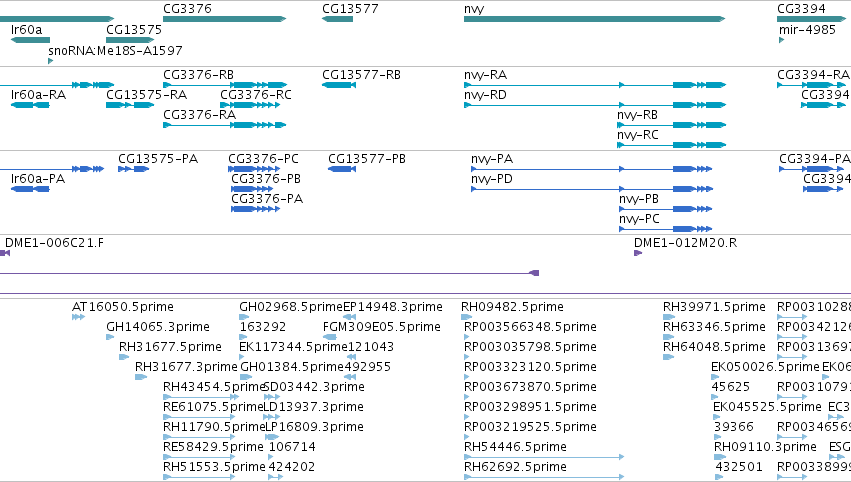Select transcript nvy-RB
851x482 pixels.
click(x=671, y=125)
